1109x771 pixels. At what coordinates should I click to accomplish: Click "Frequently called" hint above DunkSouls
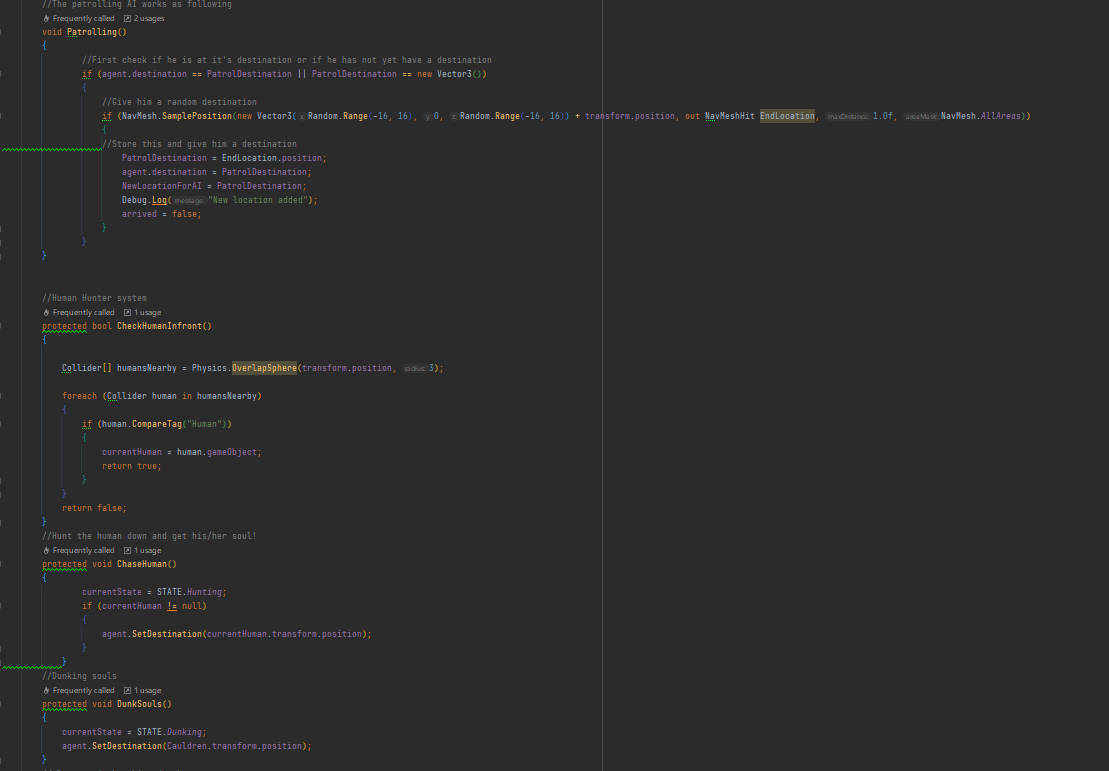click(x=83, y=690)
